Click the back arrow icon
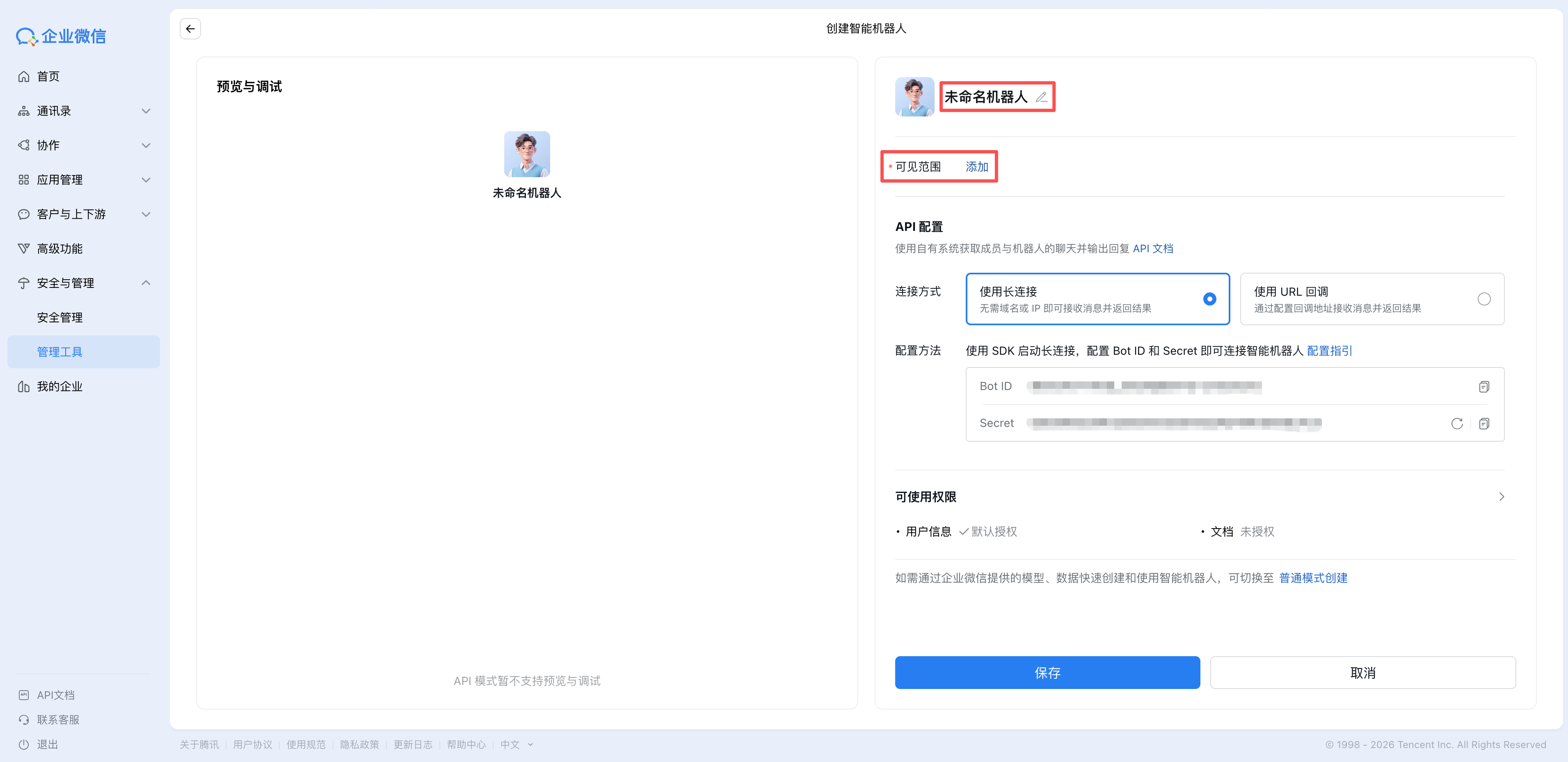The width and height of the screenshot is (1568, 762). point(190,29)
